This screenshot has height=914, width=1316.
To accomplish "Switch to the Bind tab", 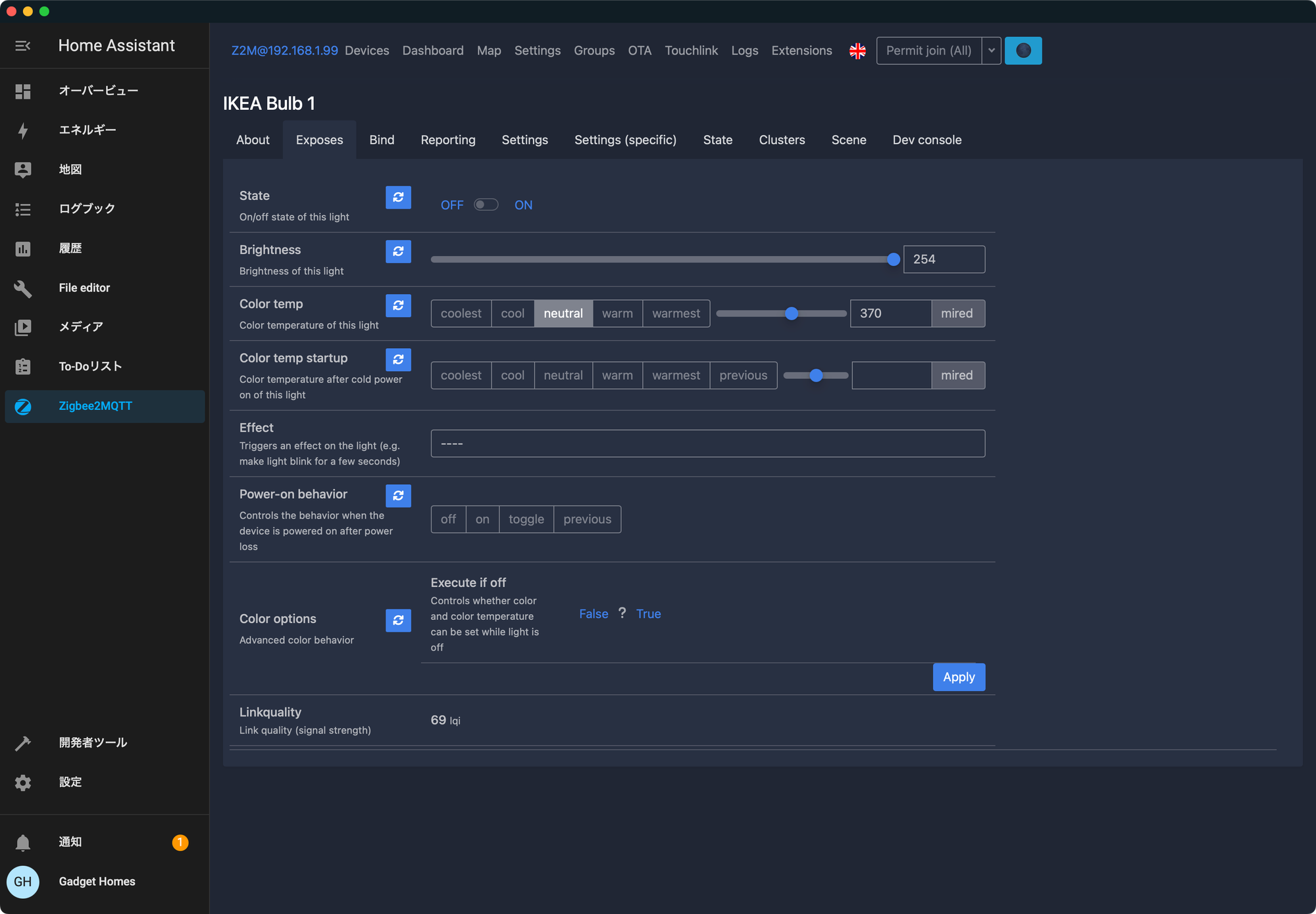I will (x=382, y=140).
